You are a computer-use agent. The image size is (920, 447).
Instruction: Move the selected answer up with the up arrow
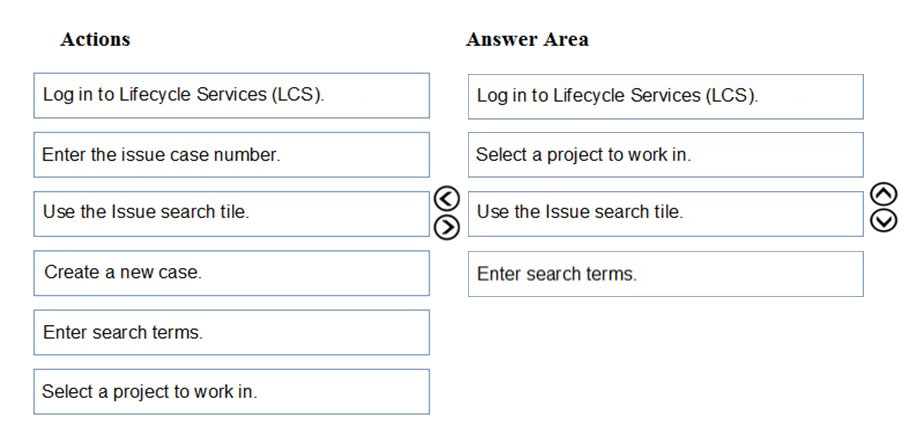(884, 194)
